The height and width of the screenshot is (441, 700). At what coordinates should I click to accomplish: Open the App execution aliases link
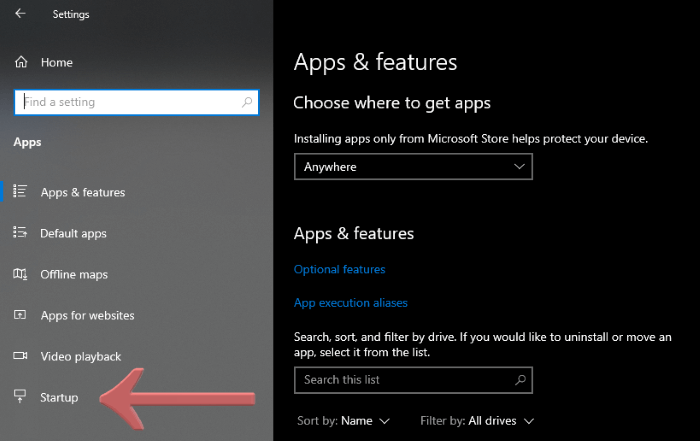350,303
